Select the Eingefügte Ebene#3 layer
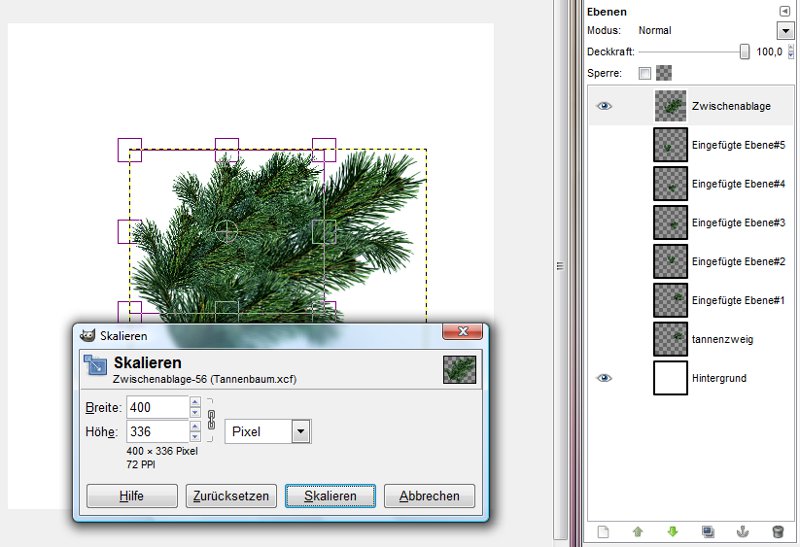The height and width of the screenshot is (547, 800). (x=738, y=222)
